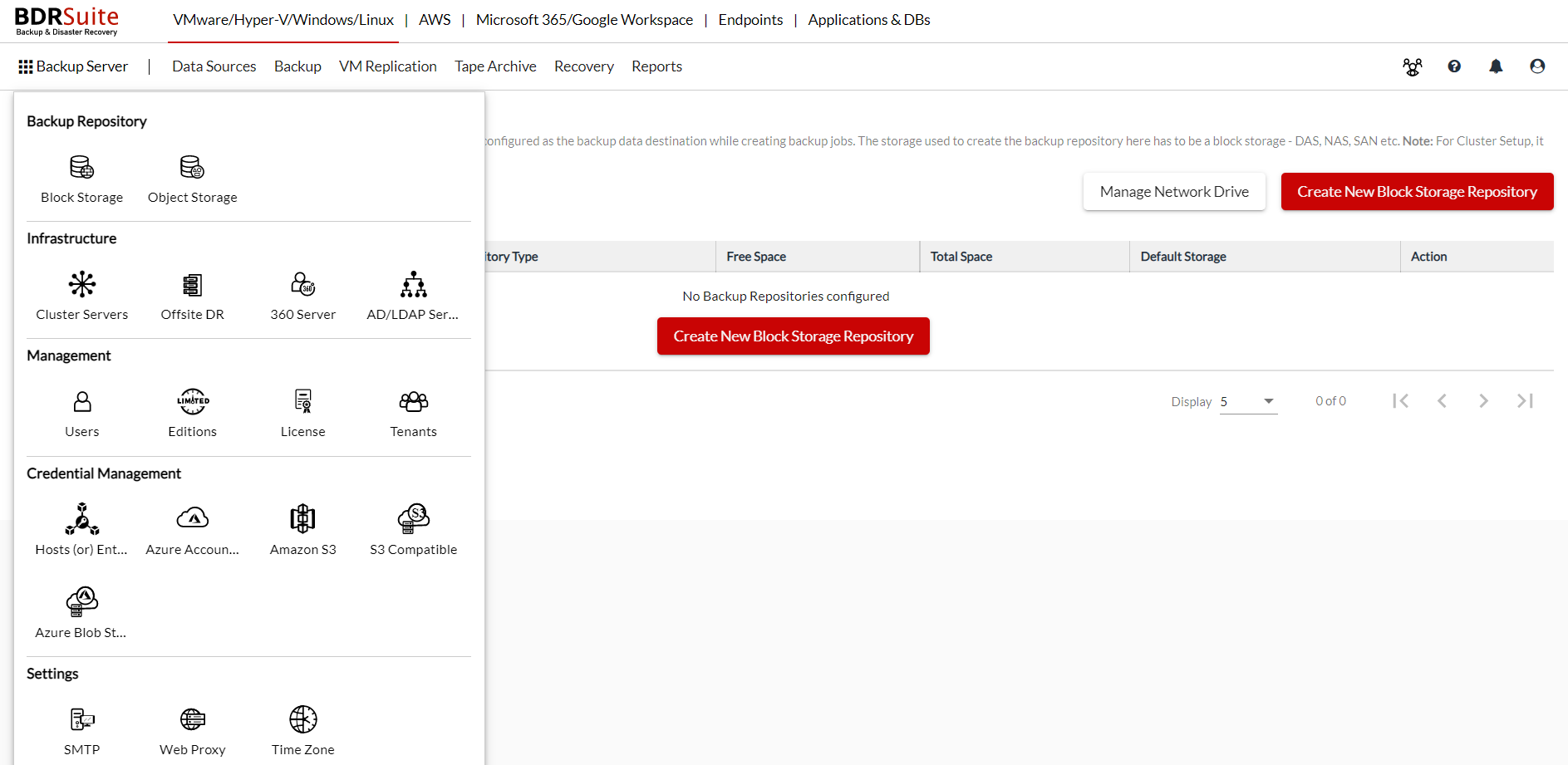Screen dimensions: 1568x765
Task: Open Time Zone settings icon
Action: pos(302,719)
